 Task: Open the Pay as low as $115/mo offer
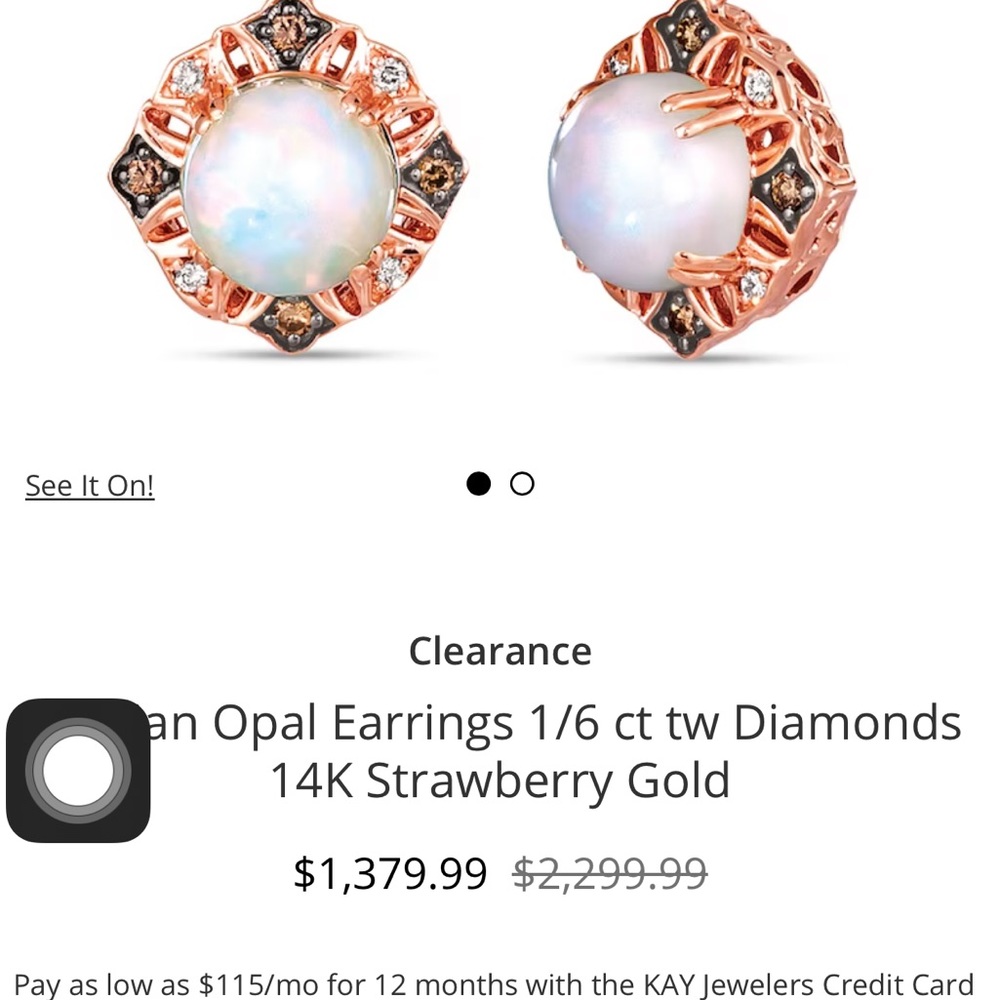(x=494, y=985)
